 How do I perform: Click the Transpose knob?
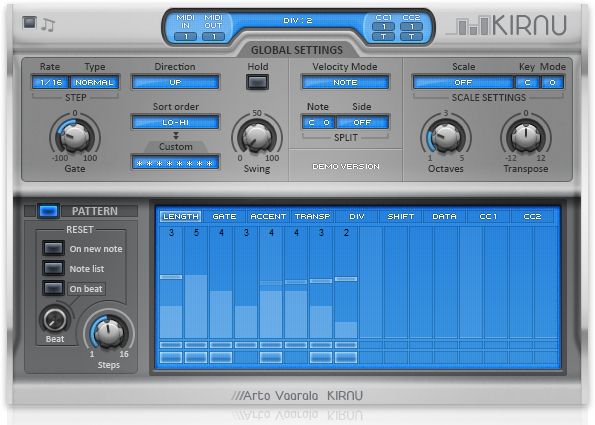click(526, 136)
